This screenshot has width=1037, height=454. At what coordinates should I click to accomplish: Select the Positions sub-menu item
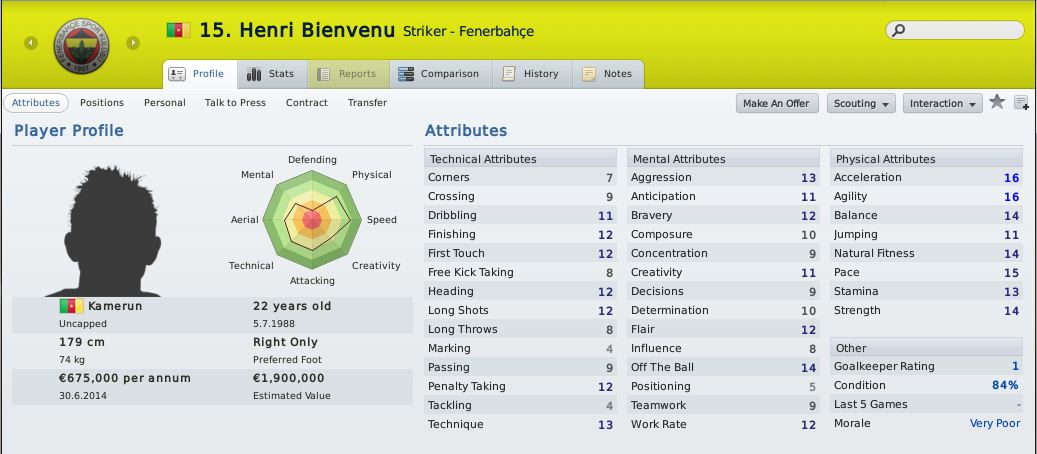point(102,103)
